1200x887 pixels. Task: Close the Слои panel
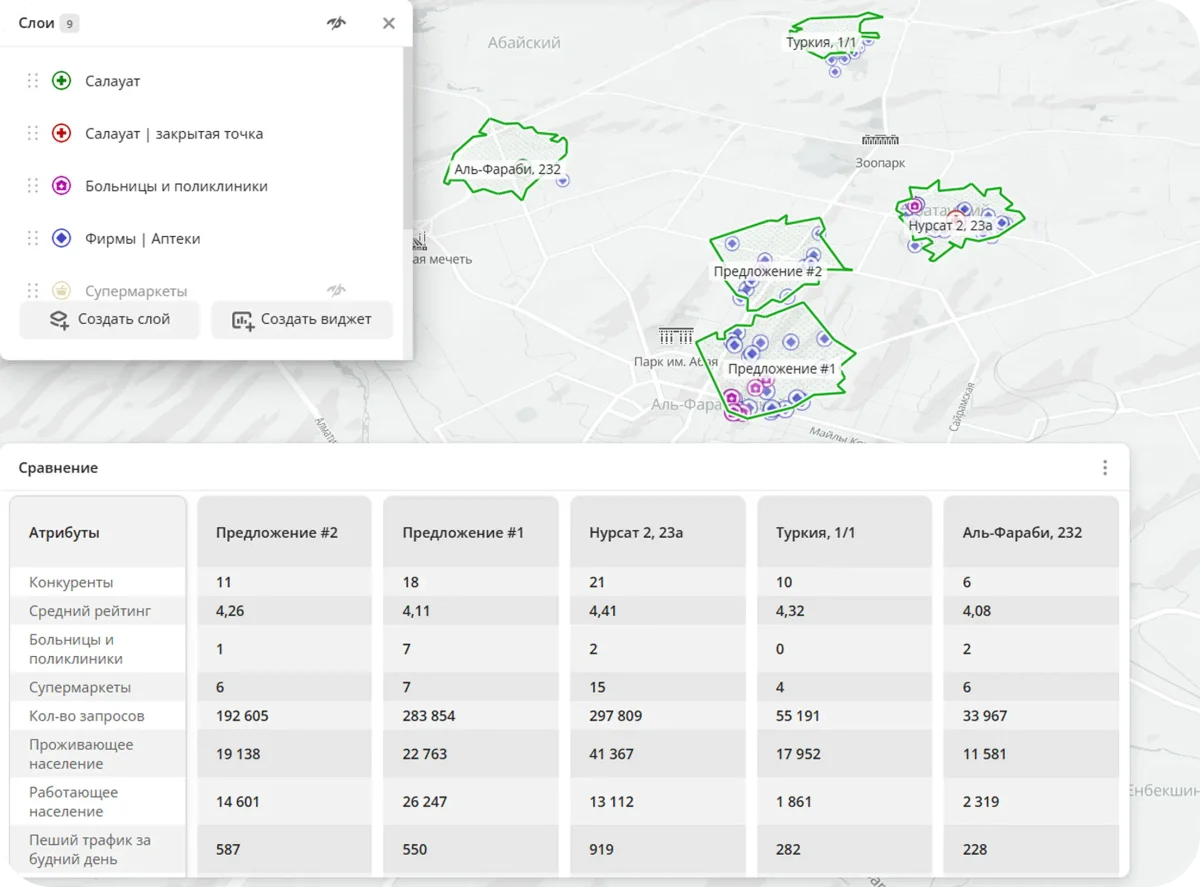click(389, 23)
